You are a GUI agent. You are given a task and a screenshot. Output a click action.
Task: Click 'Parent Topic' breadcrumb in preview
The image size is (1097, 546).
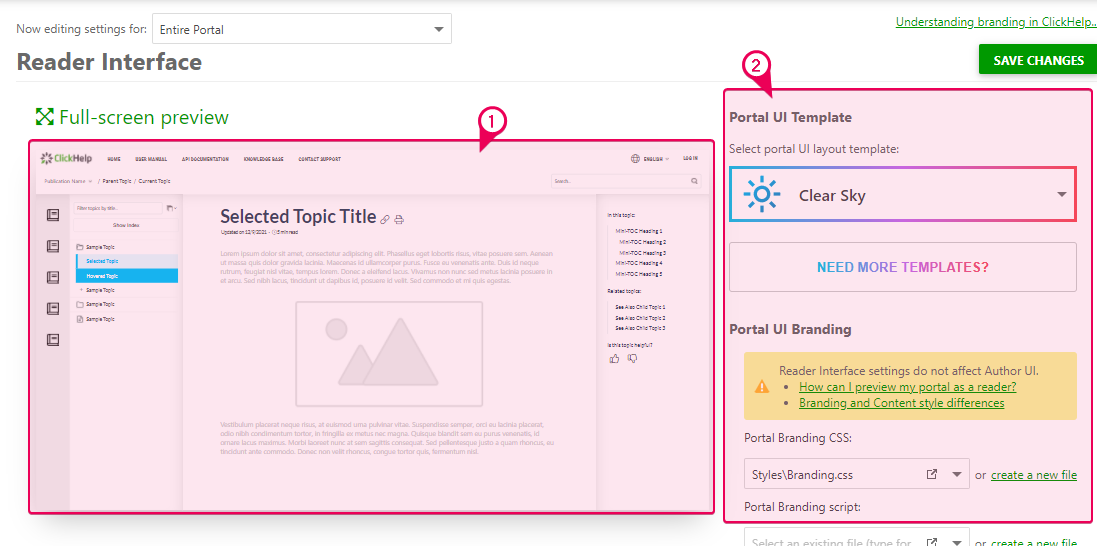tap(116, 181)
